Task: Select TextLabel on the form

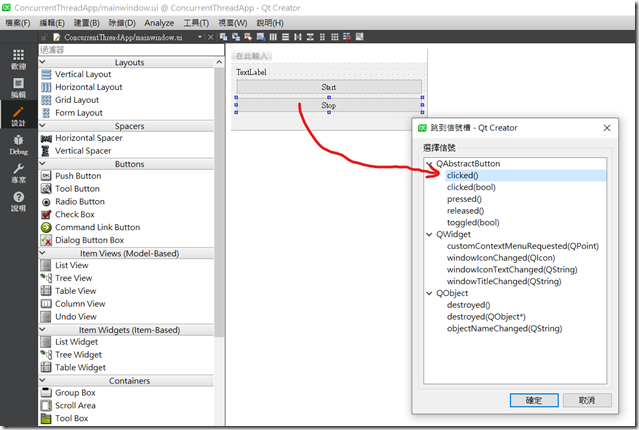Action: click(251, 73)
